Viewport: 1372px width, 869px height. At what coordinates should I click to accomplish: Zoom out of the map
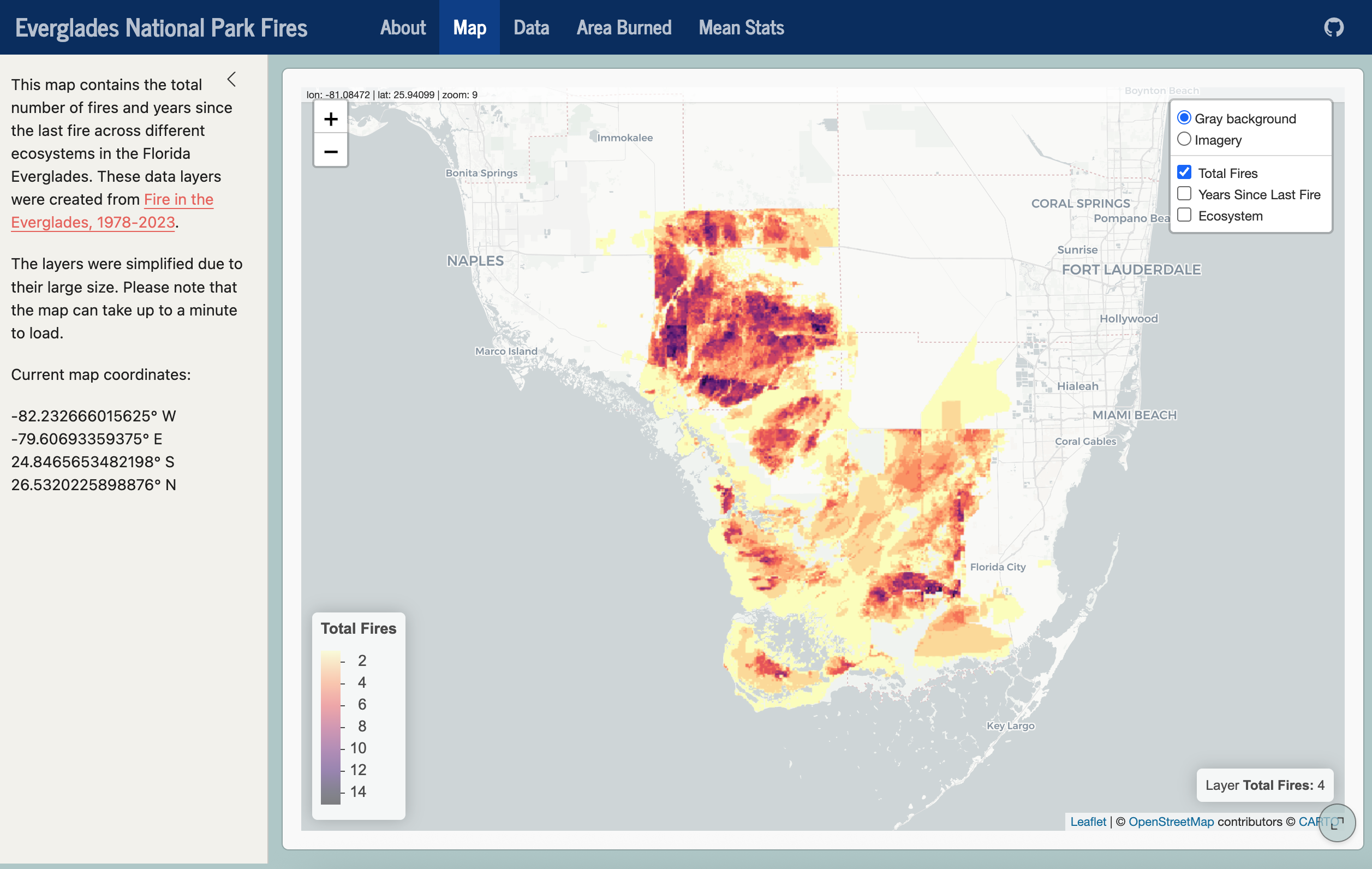pos(331,152)
